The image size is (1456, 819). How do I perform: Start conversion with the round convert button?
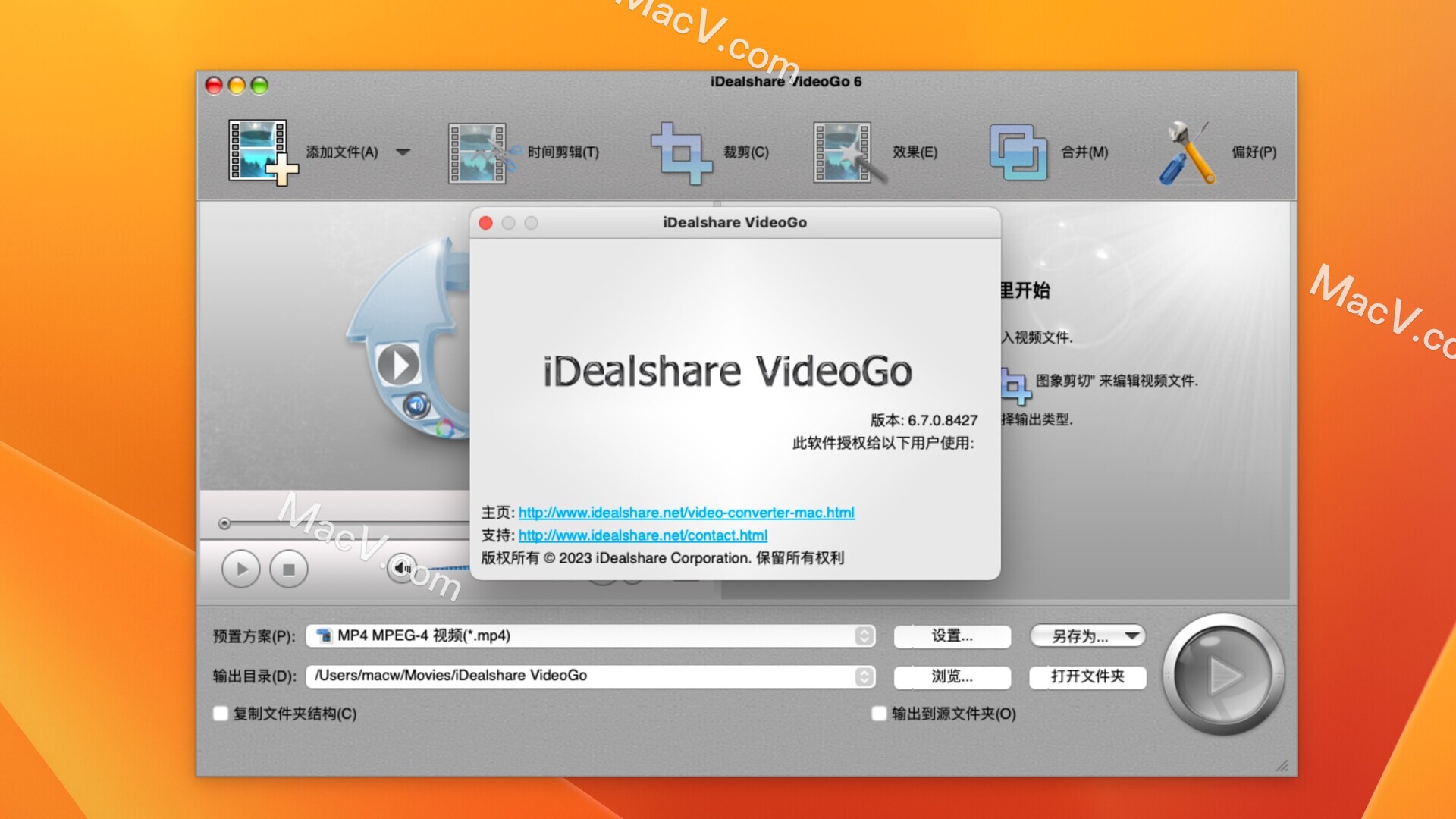(1223, 674)
